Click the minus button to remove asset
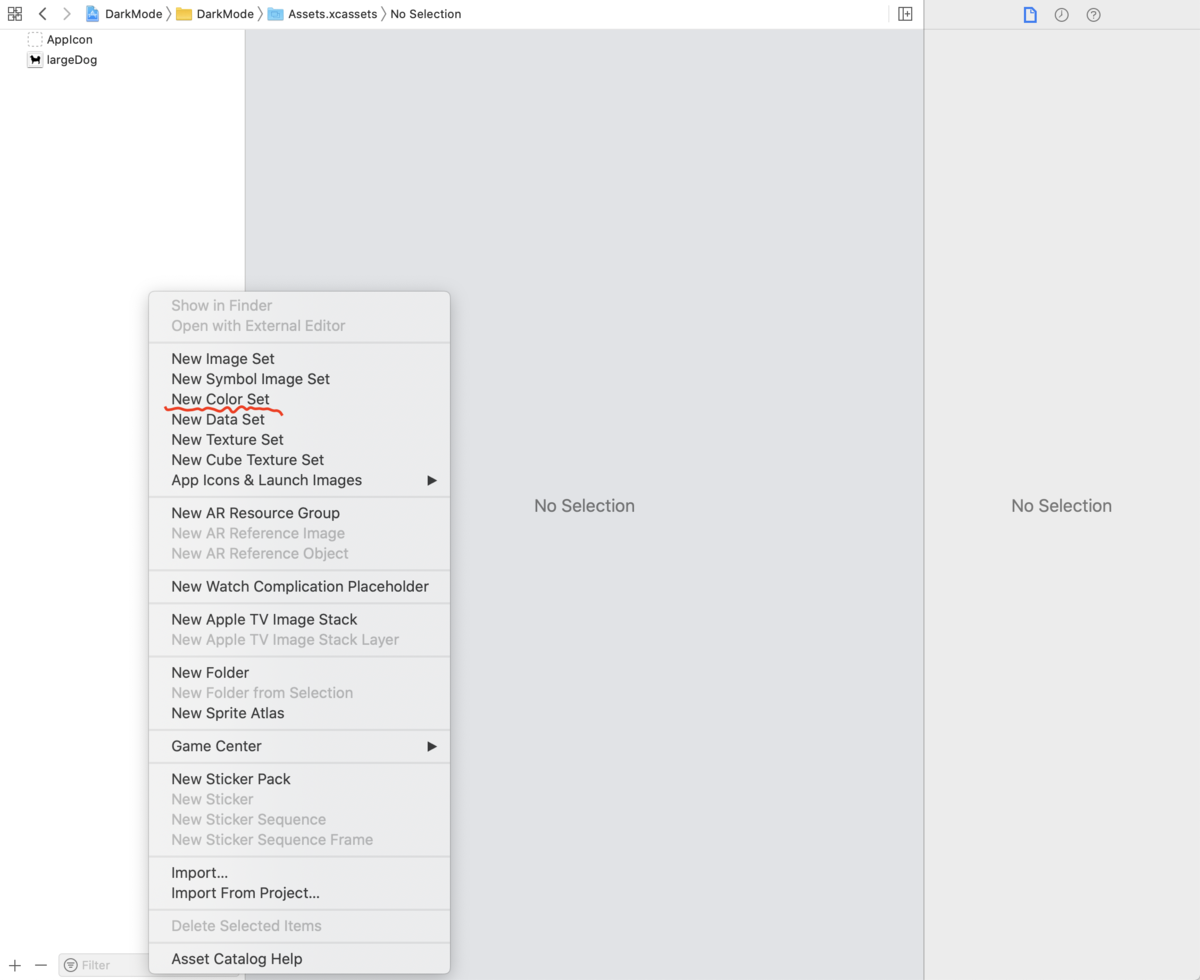This screenshot has width=1200, height=980. (x=41, y=965)
